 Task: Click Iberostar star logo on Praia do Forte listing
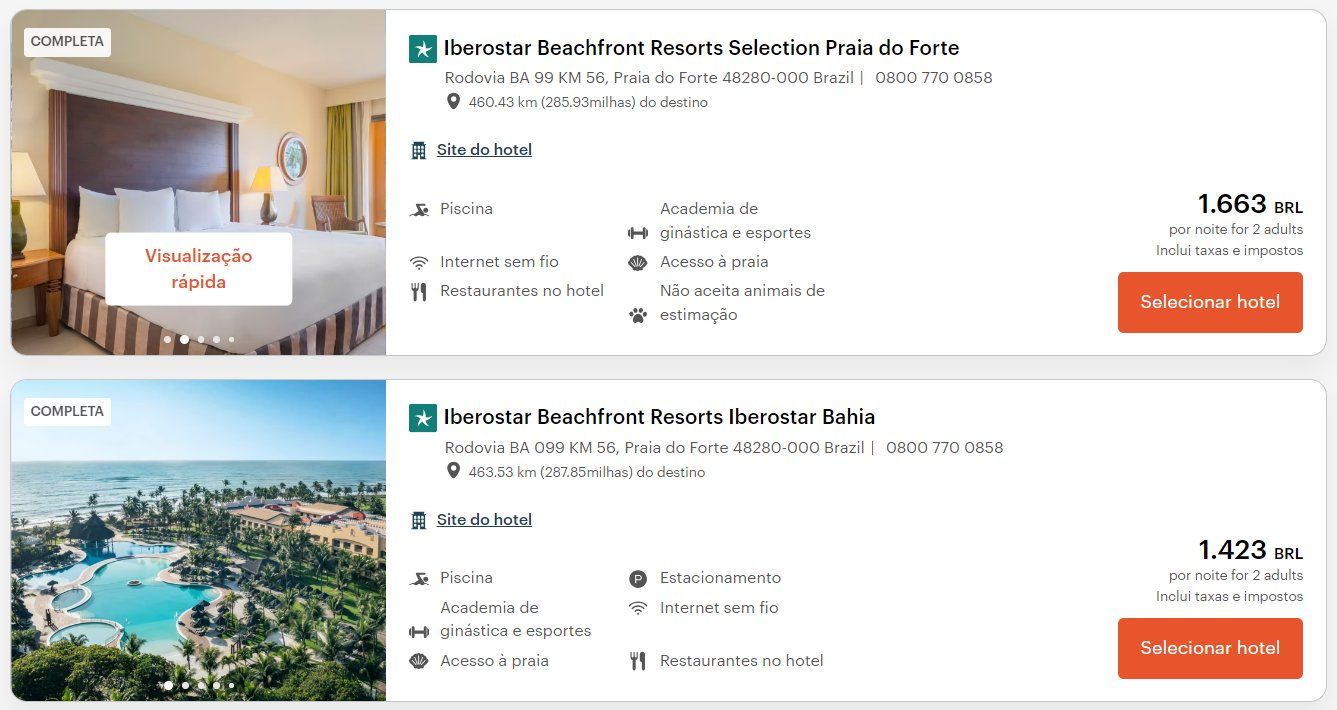(x=423, y=48)
